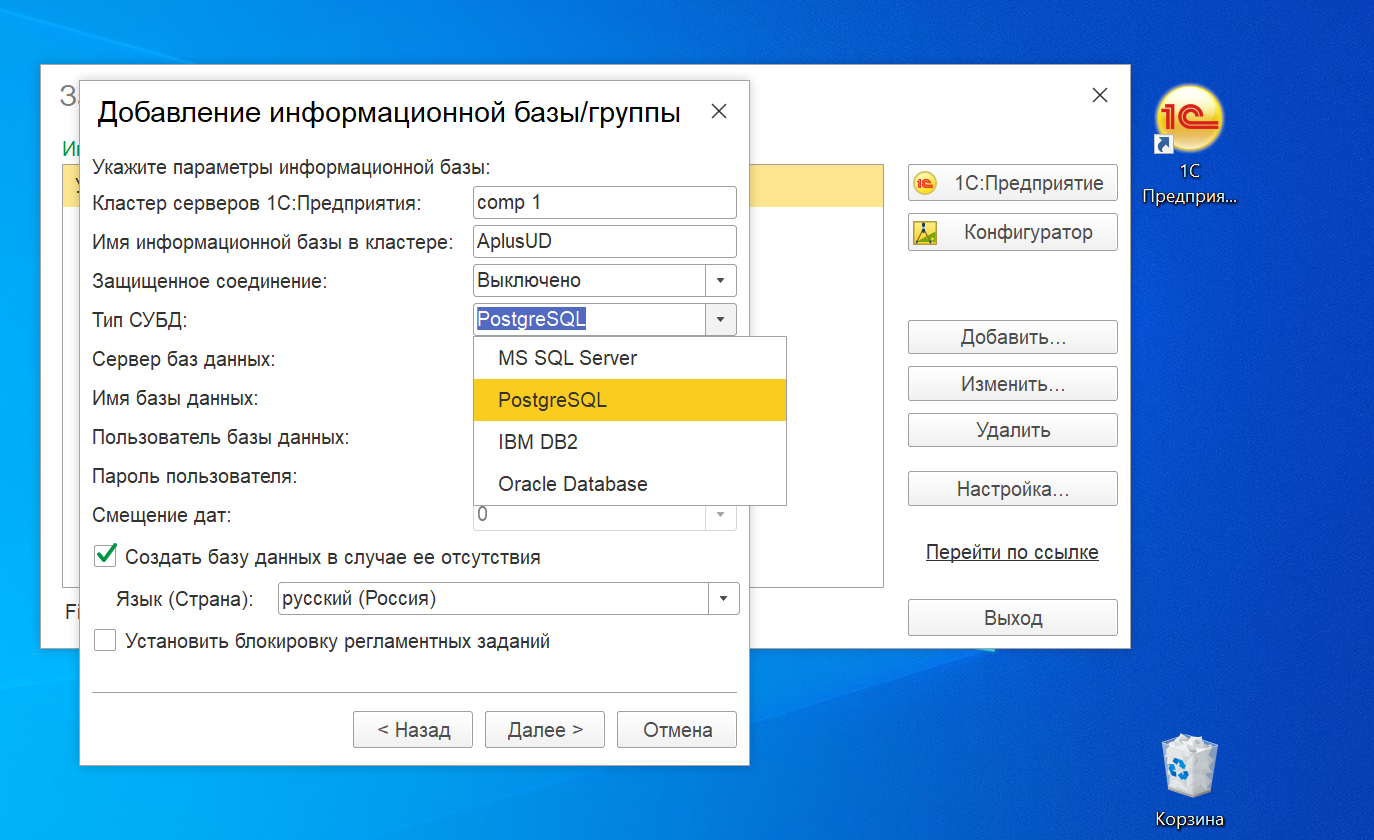This screenshot has height=840, width=1374.
Task: Open the Корзина recycle bin icon
Action: tap(1189, 781)
